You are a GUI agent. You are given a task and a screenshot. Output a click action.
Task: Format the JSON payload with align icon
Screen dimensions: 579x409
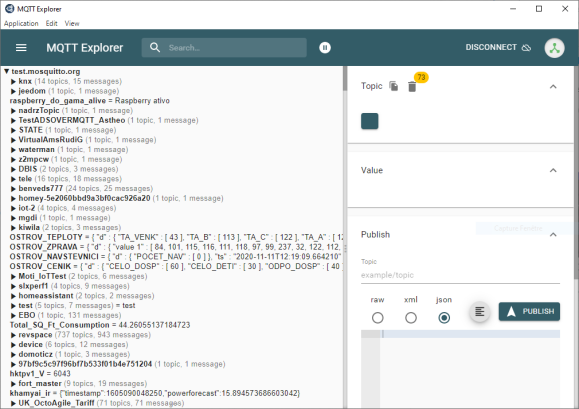click(479, 312)
